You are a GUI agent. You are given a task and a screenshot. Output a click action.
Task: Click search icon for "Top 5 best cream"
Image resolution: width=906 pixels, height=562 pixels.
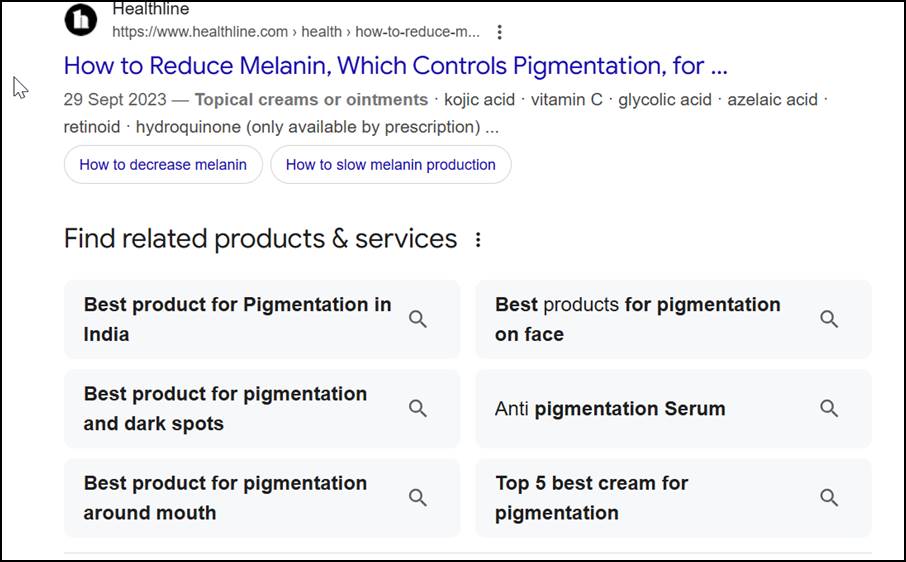point(829,497)
